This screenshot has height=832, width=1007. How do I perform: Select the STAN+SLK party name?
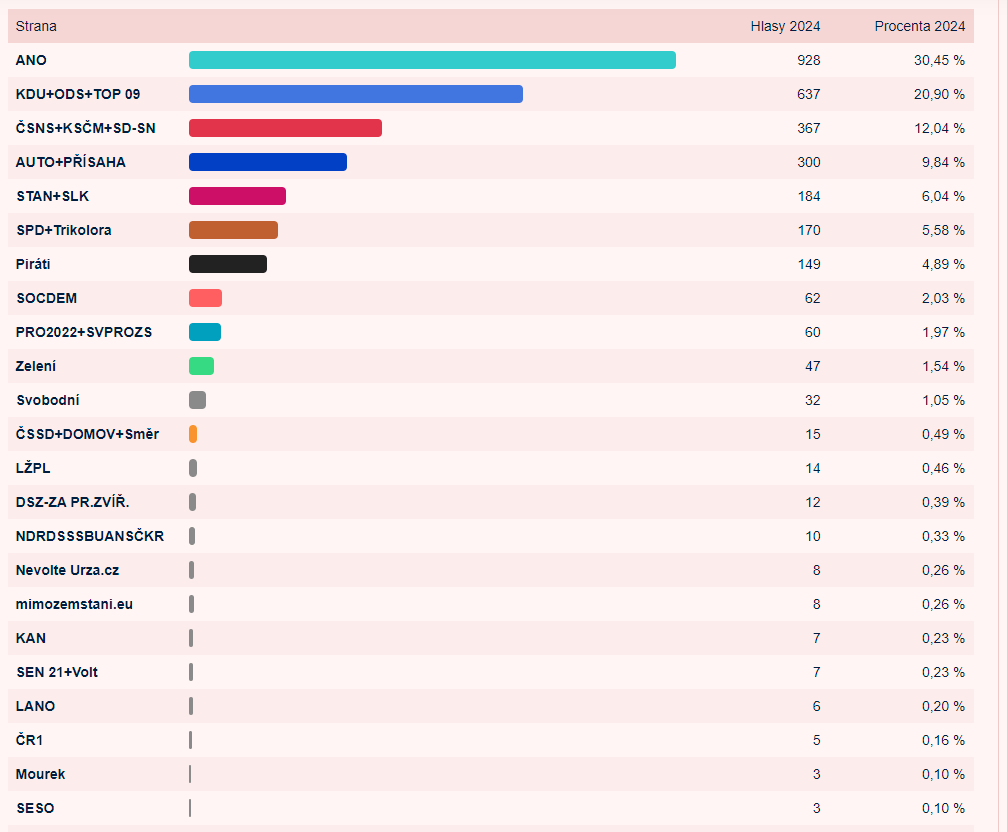click(x=53, y=196)
